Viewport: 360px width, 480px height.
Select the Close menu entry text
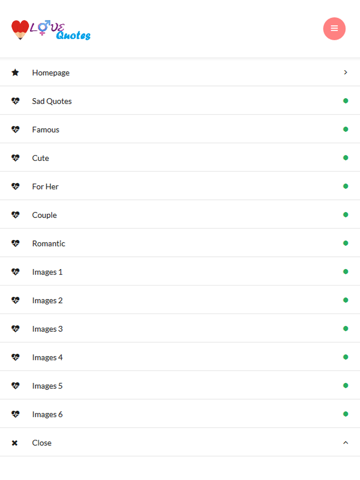coord(42,443)
